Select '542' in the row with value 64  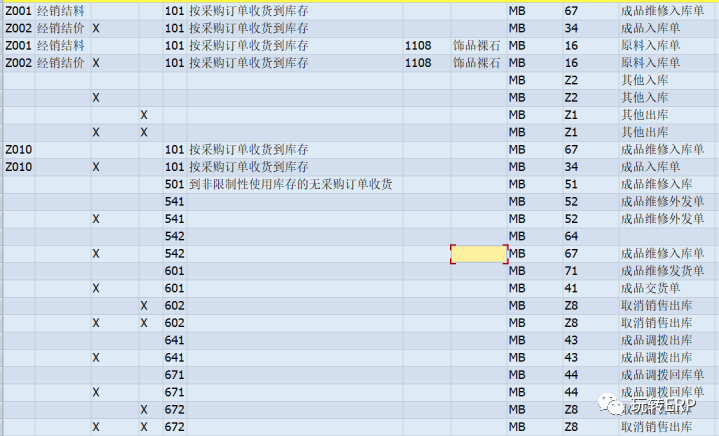(x=174, y=237)
